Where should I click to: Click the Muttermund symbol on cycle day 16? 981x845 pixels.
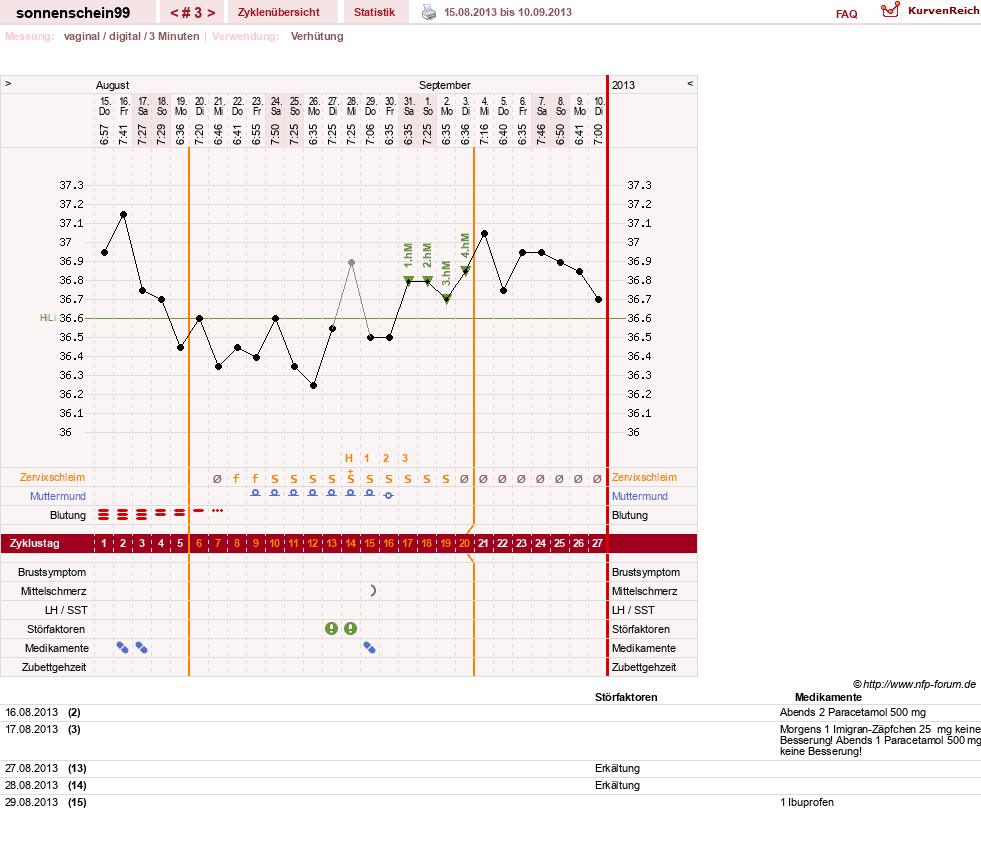[x=389, y=495]
